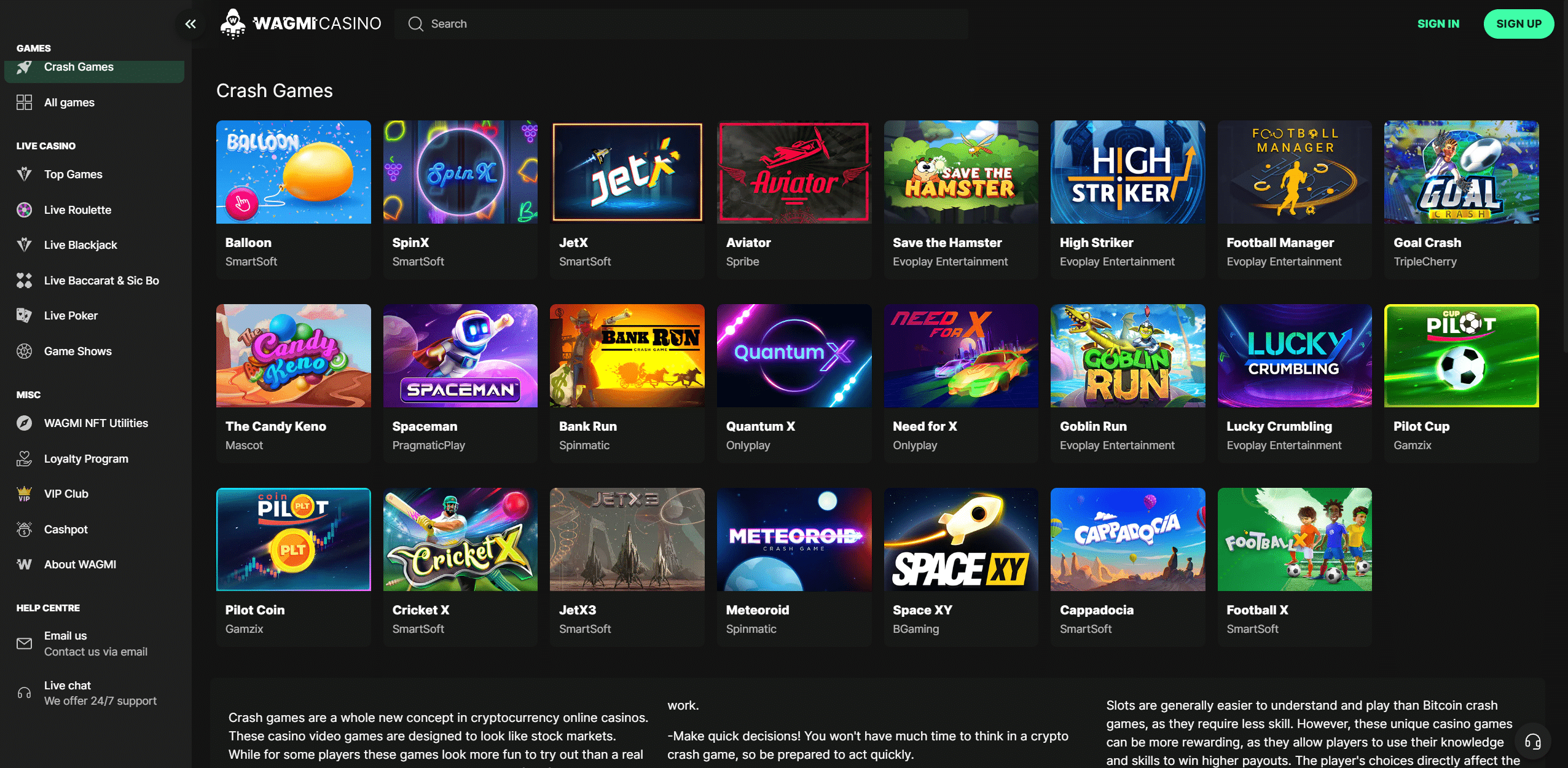Open the Bank Run thumbnail
The height and width of the screenshot is (768, 1568).
[x=627, y=356]
